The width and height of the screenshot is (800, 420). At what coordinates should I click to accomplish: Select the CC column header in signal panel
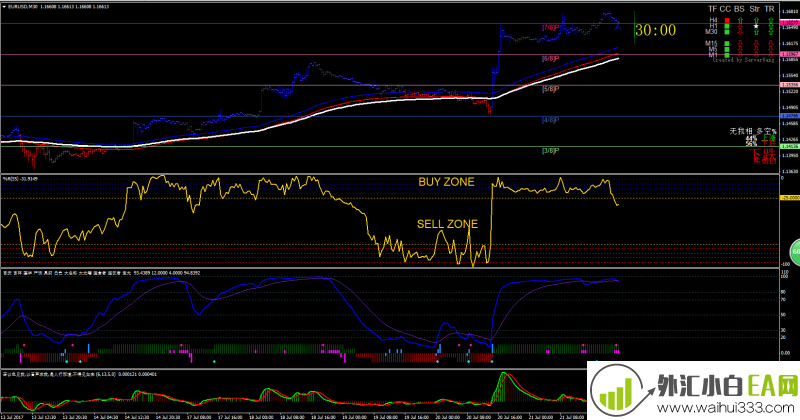click(x=726, y=9)
